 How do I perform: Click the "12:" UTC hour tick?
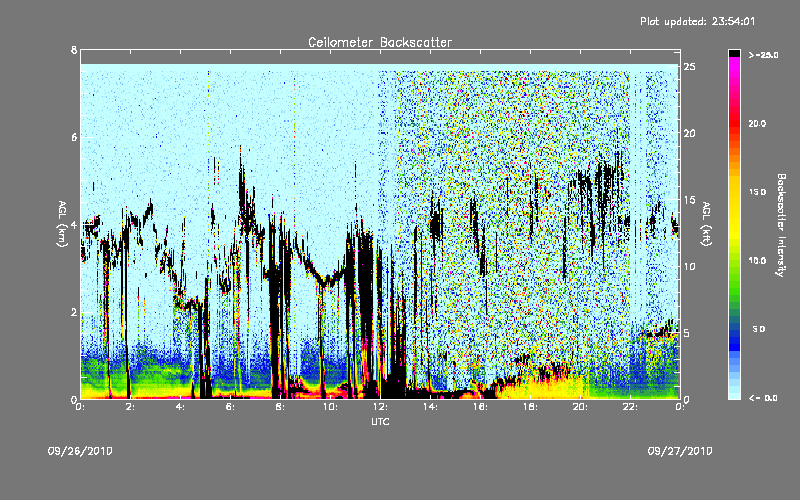380,407
